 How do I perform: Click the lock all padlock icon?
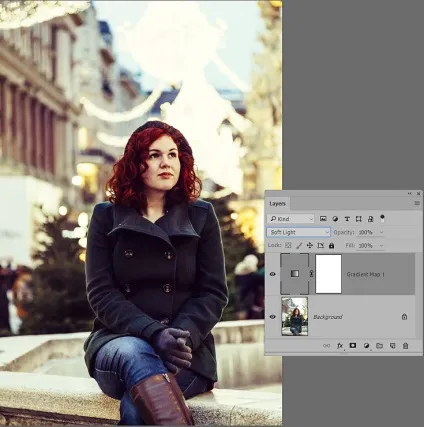click(331, 246)
